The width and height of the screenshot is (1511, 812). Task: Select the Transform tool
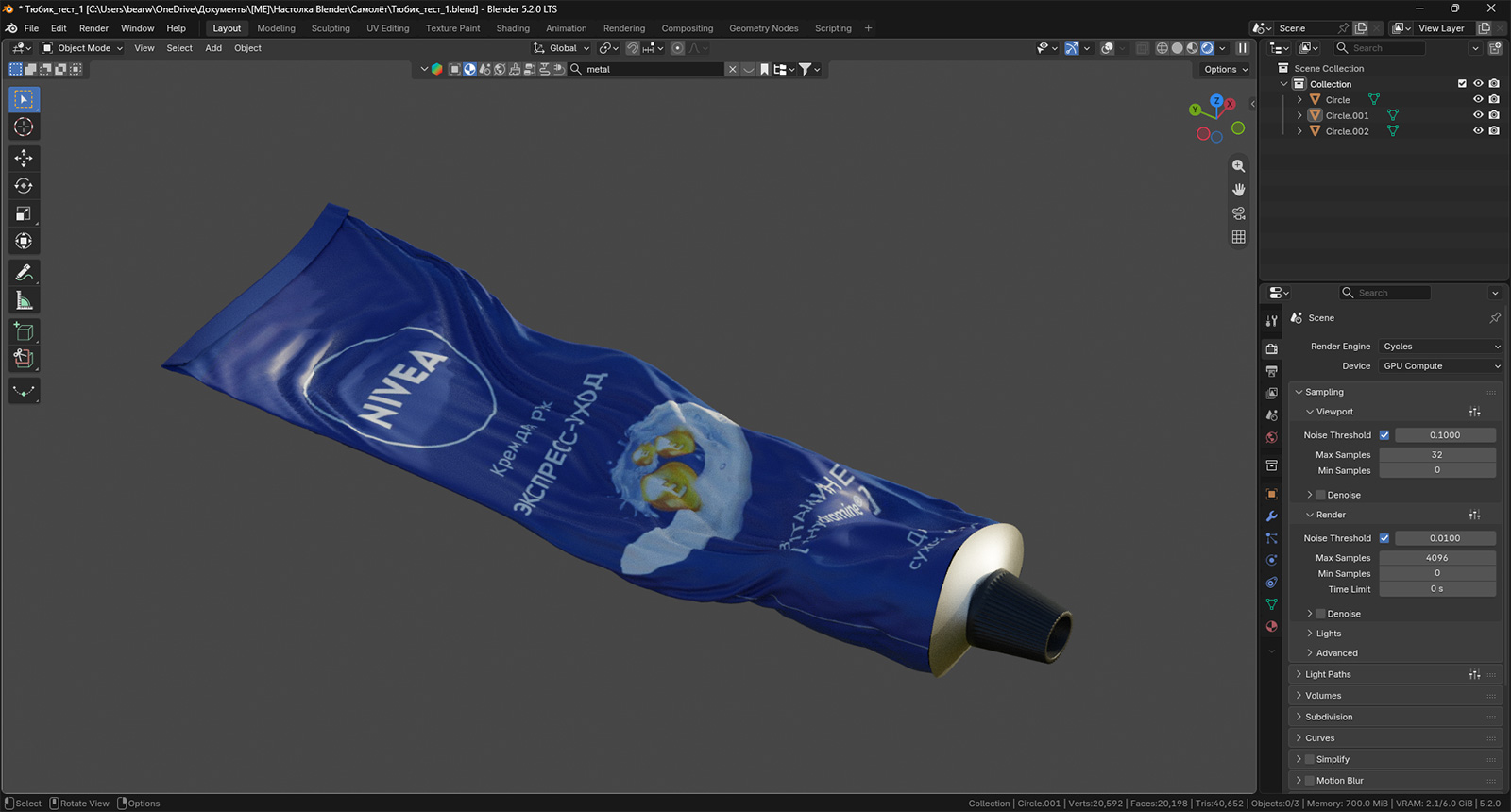tap(24, 241)
